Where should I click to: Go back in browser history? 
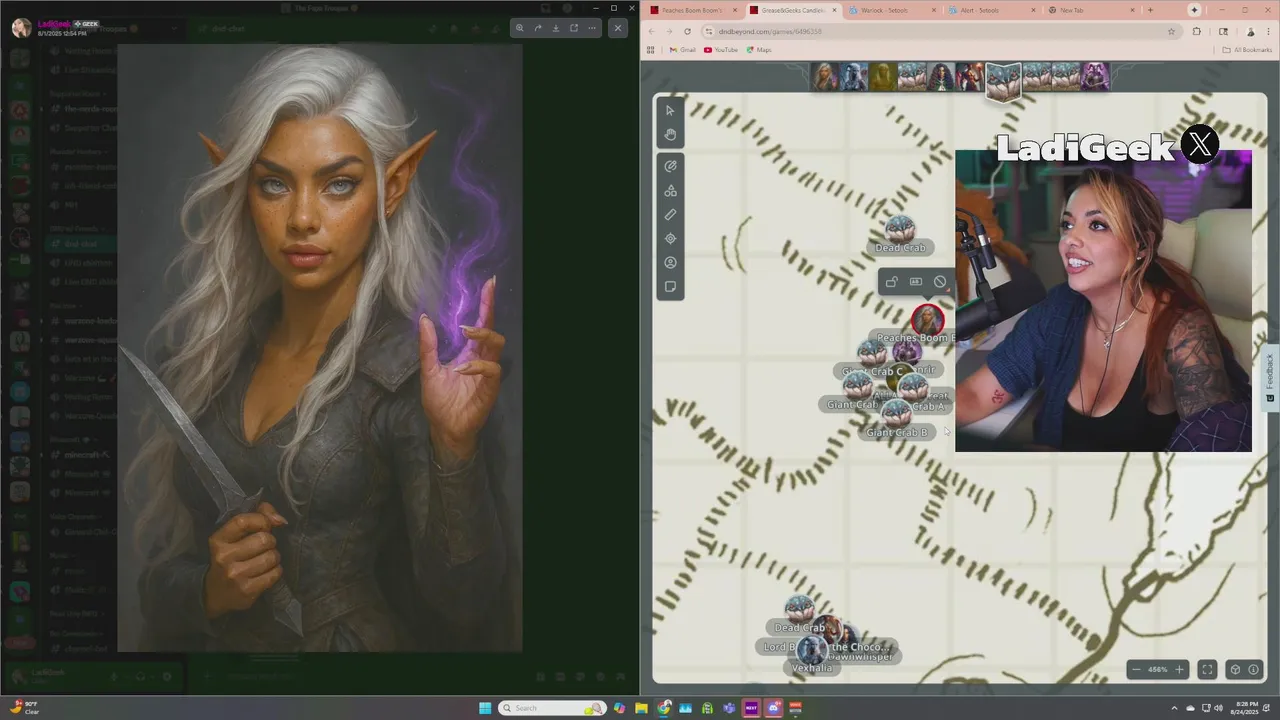[651, 31]
